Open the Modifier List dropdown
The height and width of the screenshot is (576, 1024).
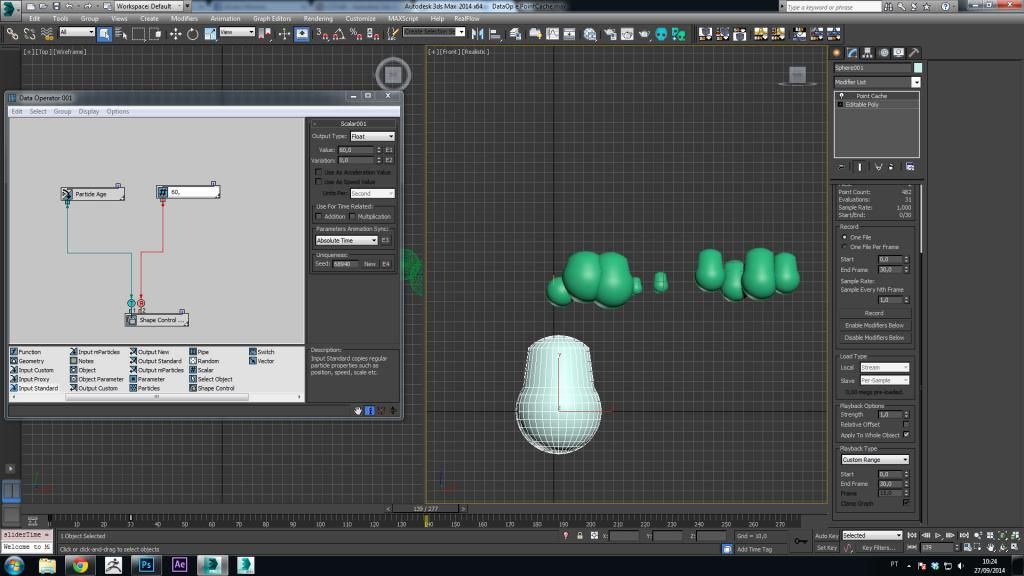click(x=877, y=82)
